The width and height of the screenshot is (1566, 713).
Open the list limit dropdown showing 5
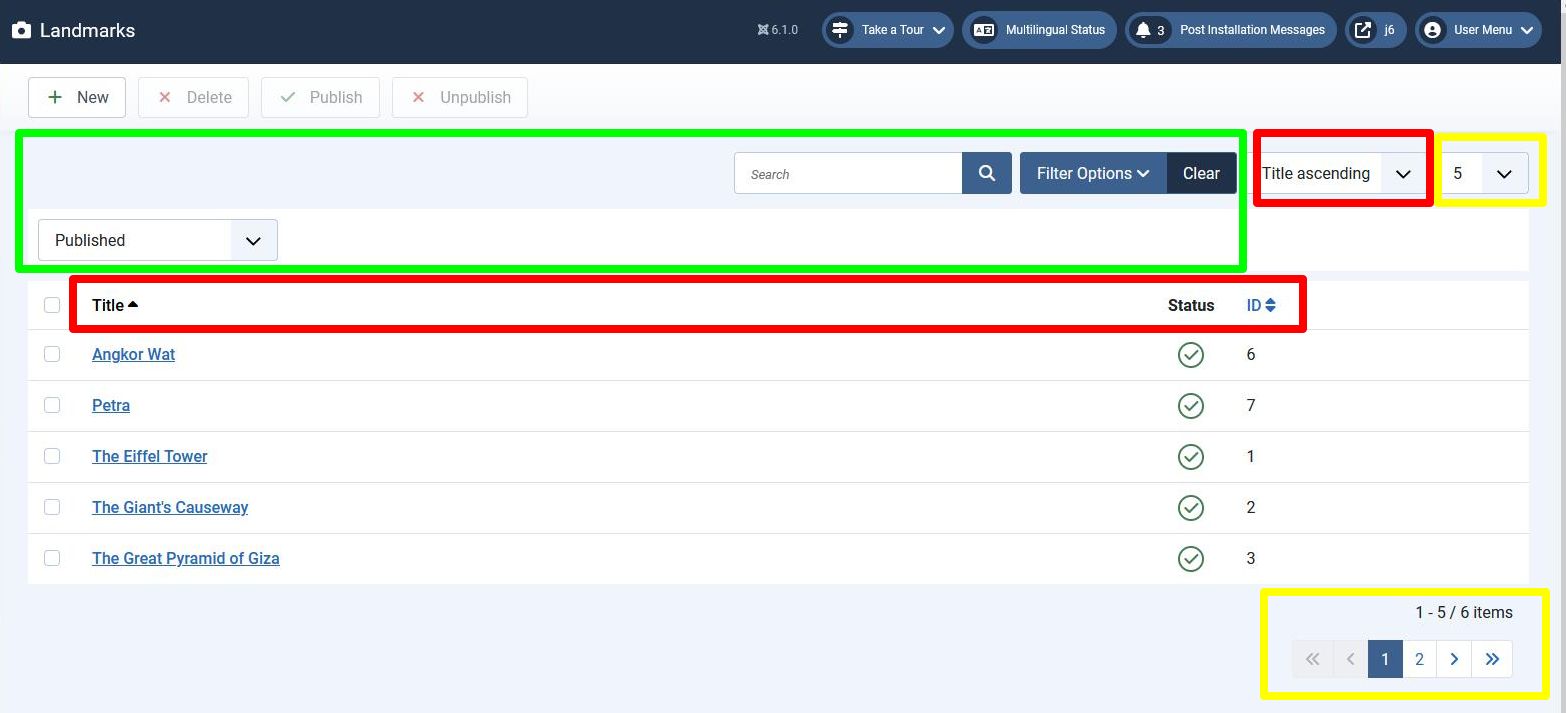tap(1485, 173)
